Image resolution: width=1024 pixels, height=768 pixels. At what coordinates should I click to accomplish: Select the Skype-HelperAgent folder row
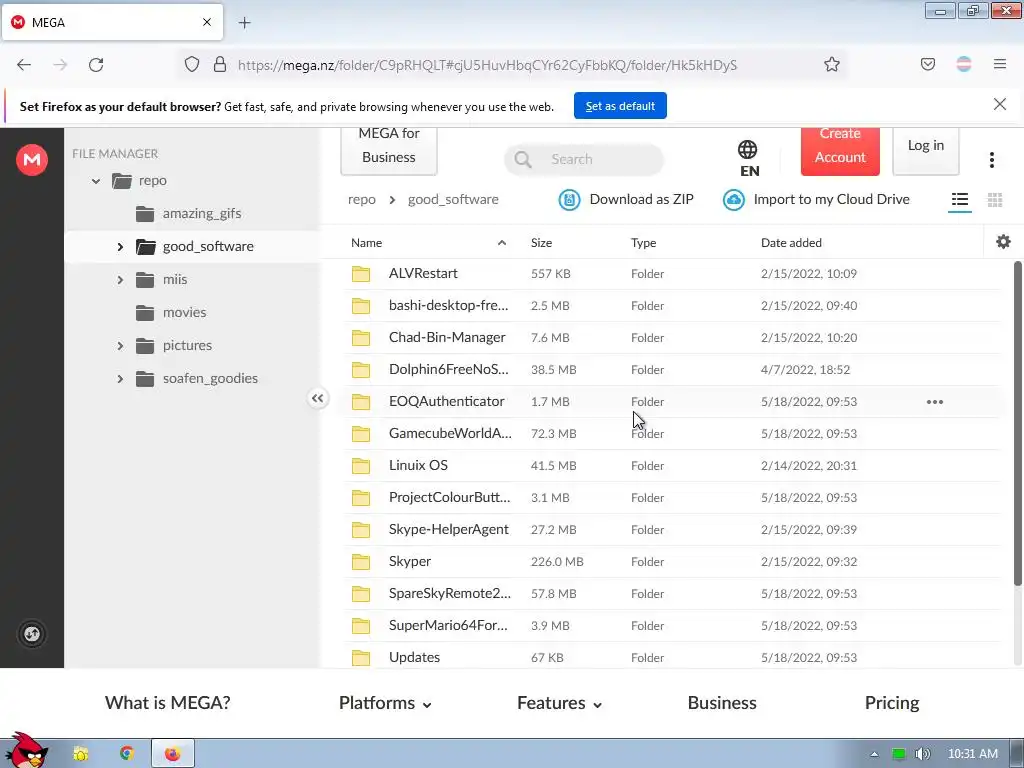tap(672, 530)
